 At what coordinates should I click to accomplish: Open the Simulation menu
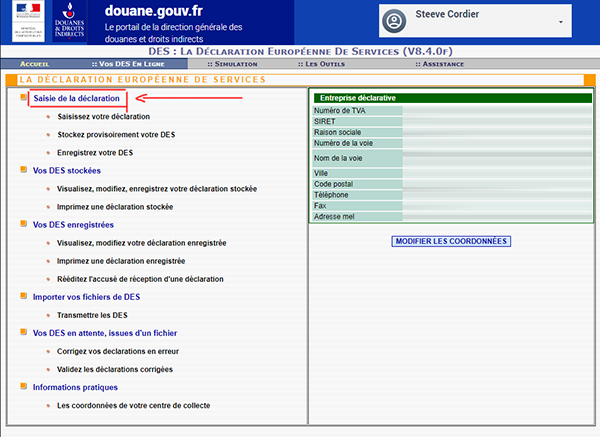[232, 64]
